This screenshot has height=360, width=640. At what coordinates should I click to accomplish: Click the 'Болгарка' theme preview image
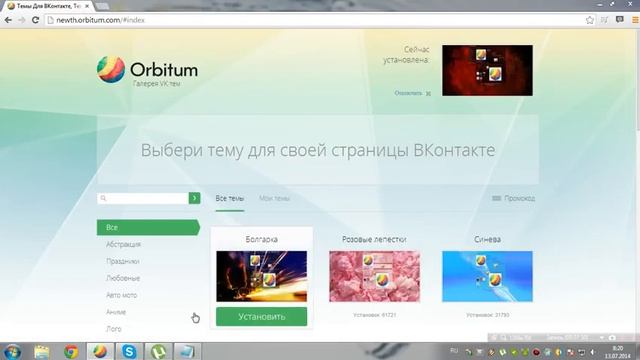(x=262, y=276)
